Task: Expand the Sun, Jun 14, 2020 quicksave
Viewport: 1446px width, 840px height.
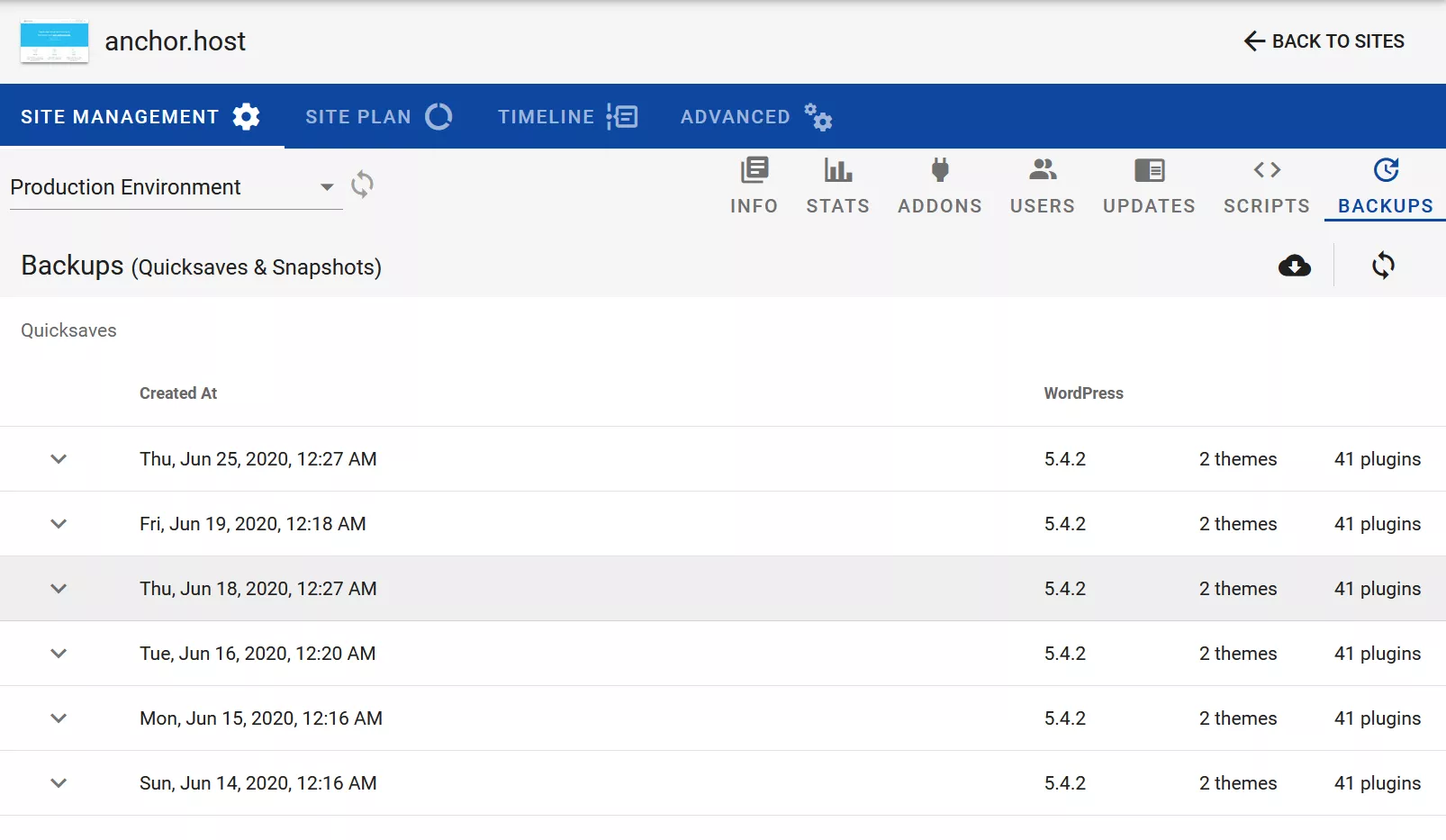Action: tap(59, 783)
